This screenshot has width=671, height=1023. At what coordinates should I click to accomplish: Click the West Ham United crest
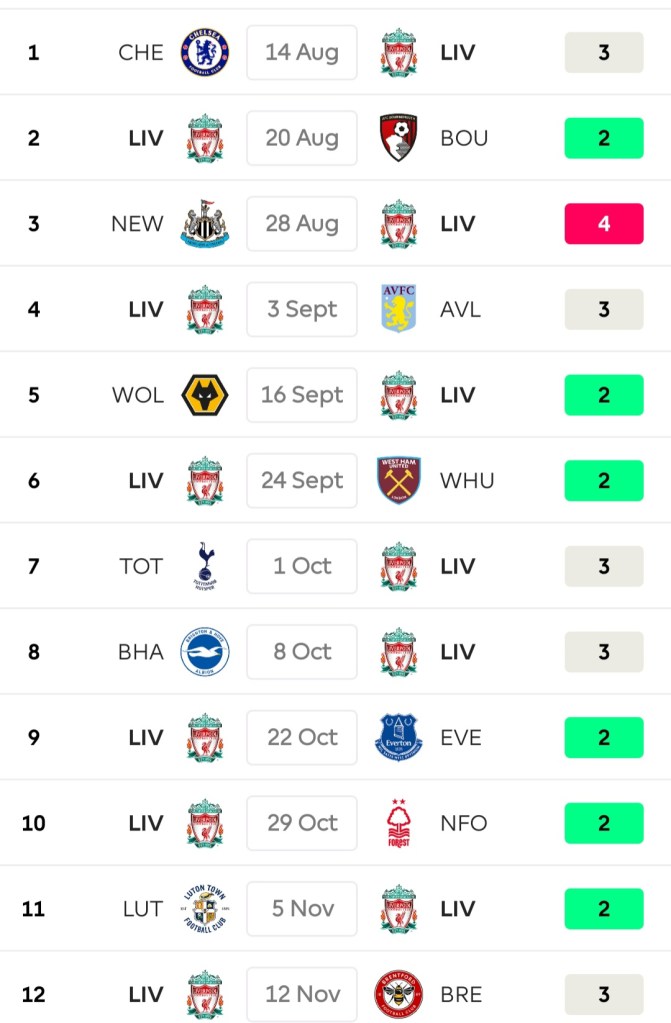399,480
